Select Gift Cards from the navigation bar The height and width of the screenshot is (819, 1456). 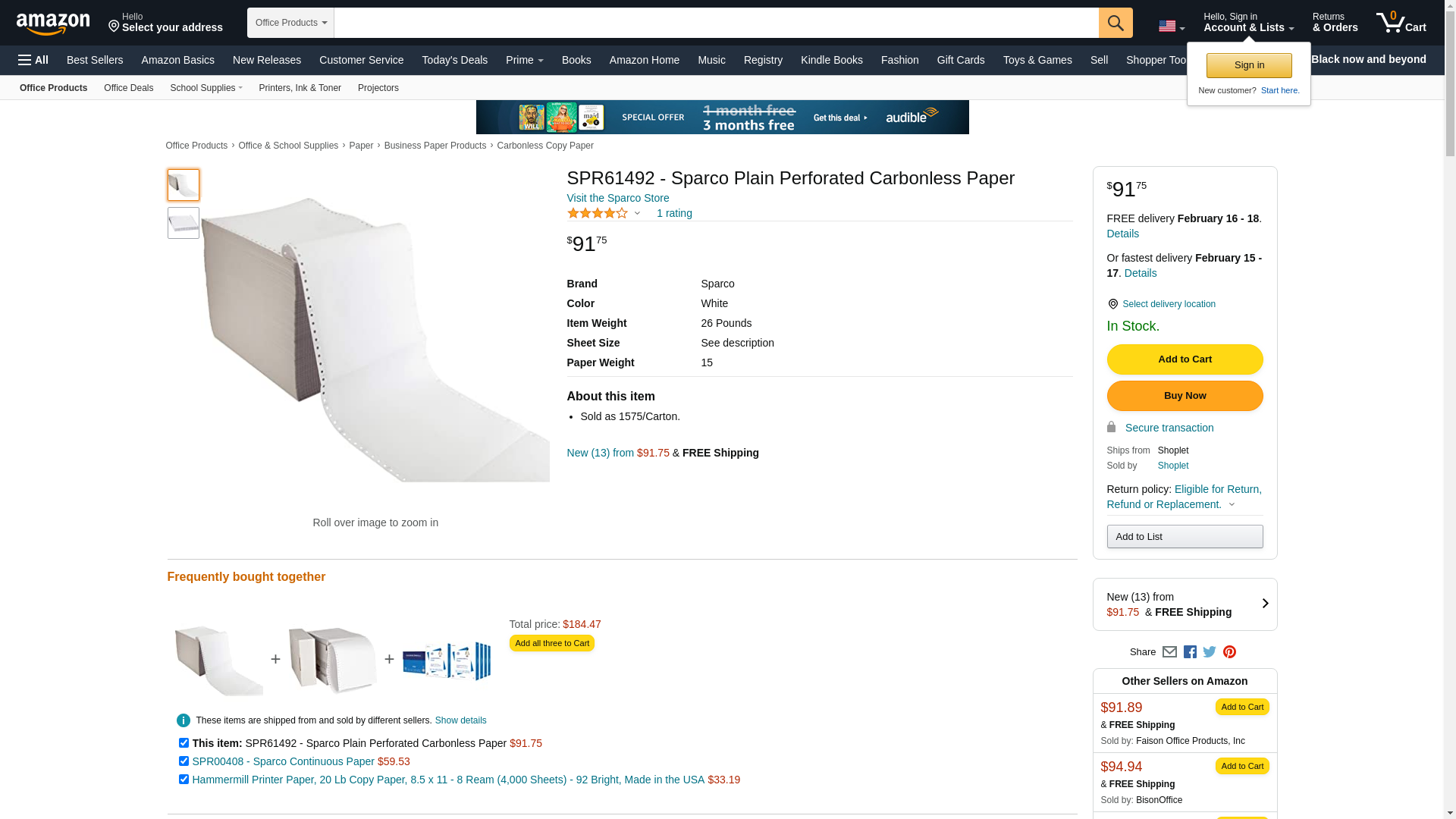pos(960,60)
